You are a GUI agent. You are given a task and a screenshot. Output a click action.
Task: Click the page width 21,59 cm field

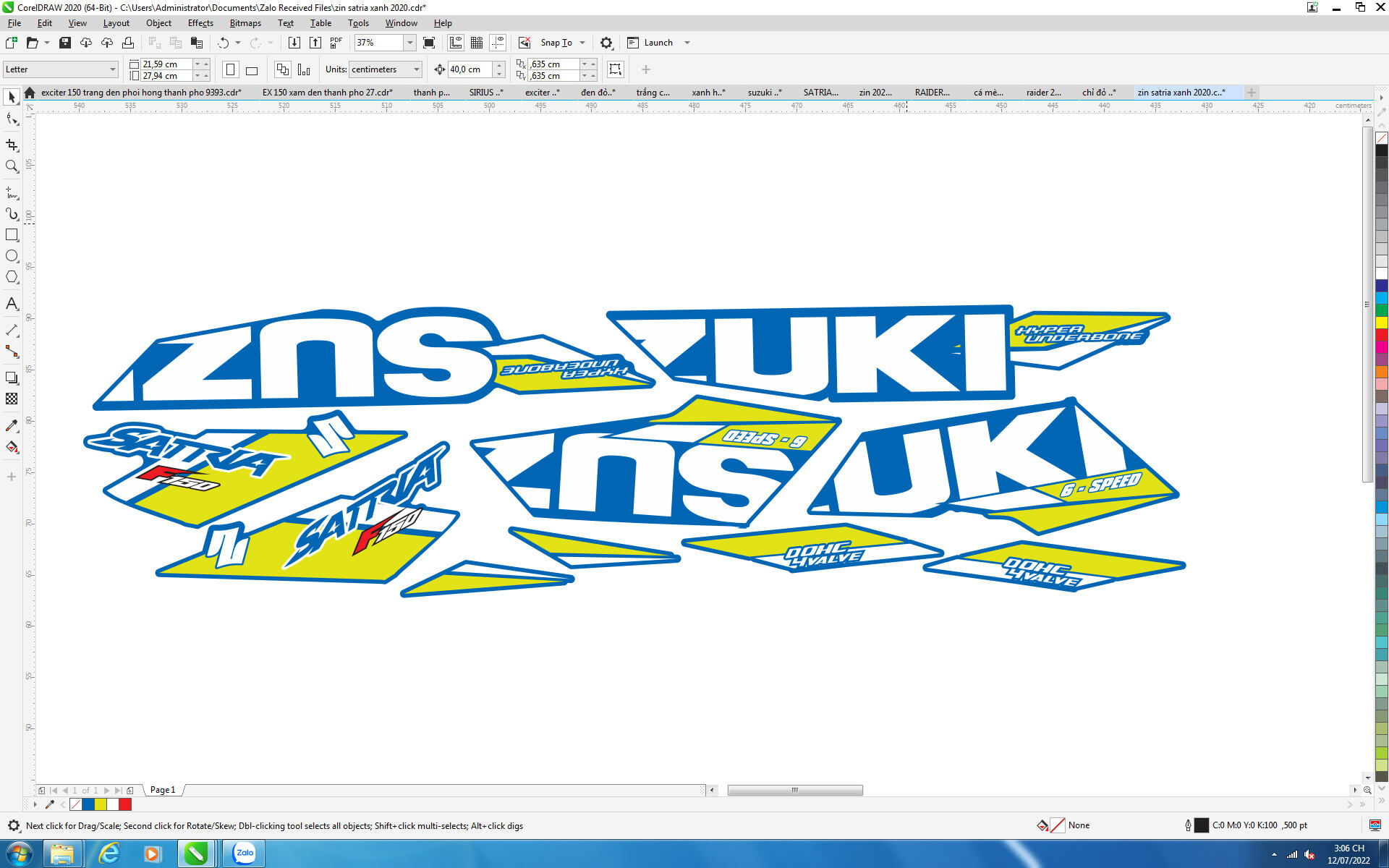click(166, 64)
